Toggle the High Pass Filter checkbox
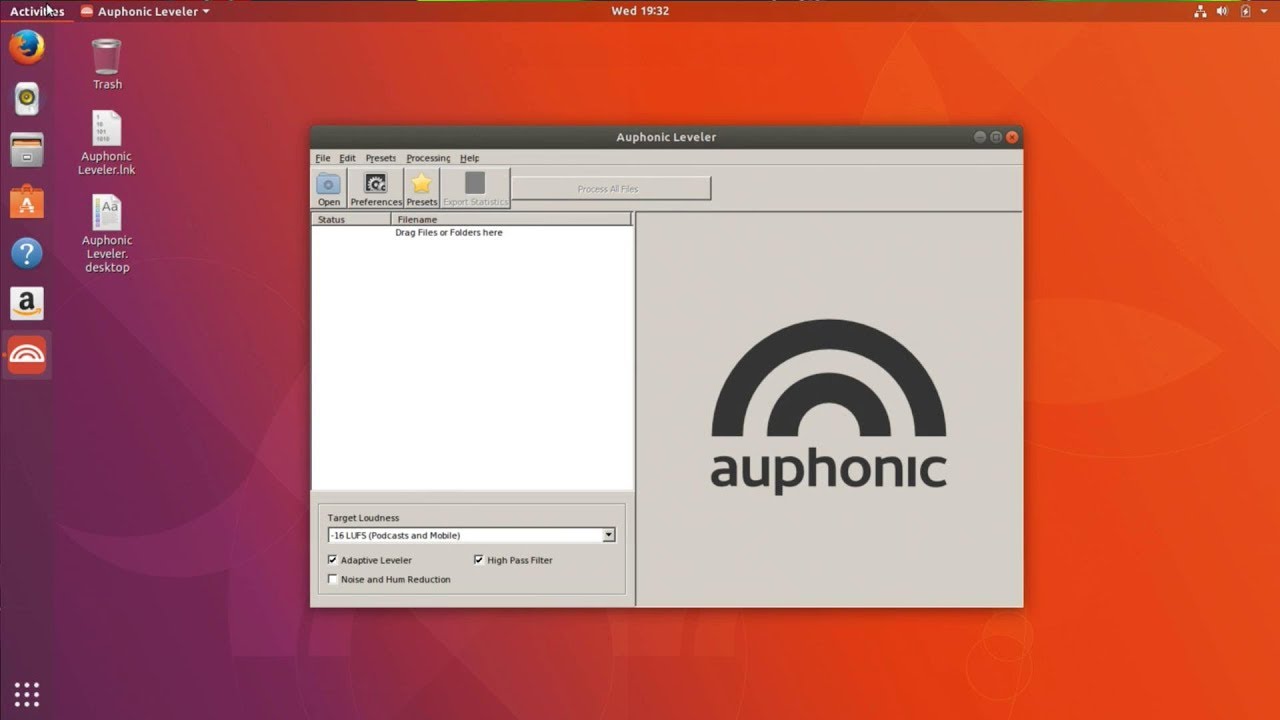1280x720 pixels. [x=479, y=560]
